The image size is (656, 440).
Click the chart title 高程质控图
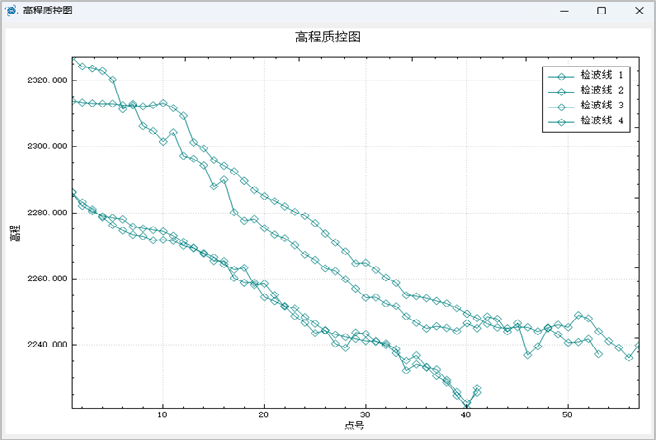pos(328,37)
